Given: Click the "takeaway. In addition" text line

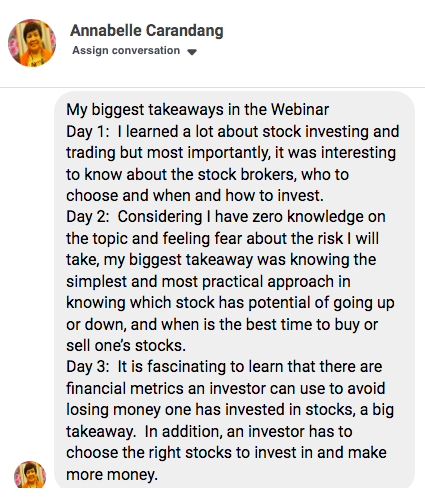Looking at the screenshot, I should click(209, 432).
